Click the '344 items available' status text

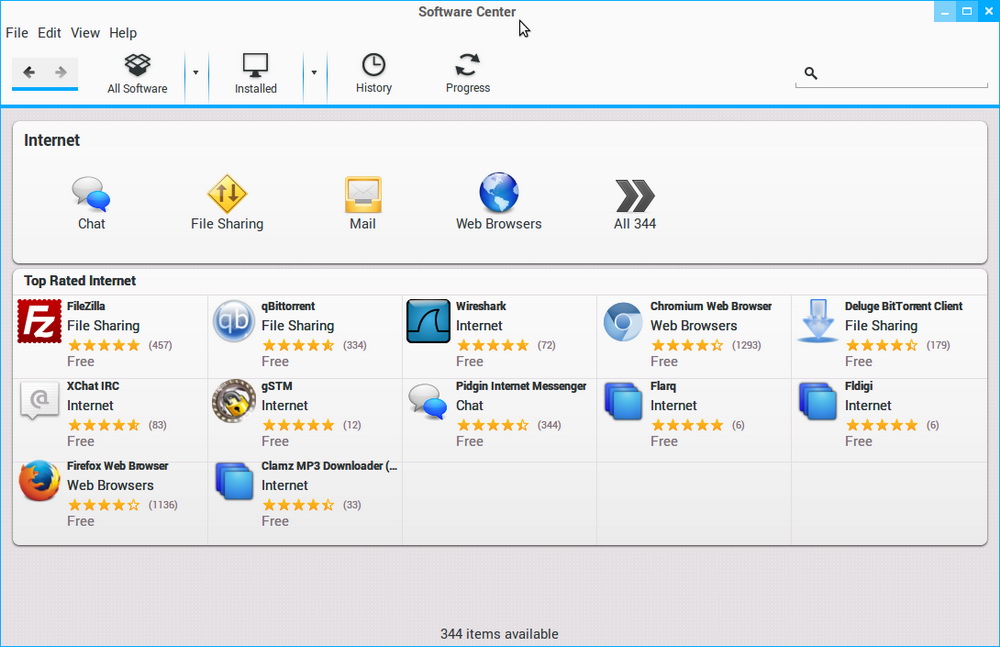pos(499,634)
